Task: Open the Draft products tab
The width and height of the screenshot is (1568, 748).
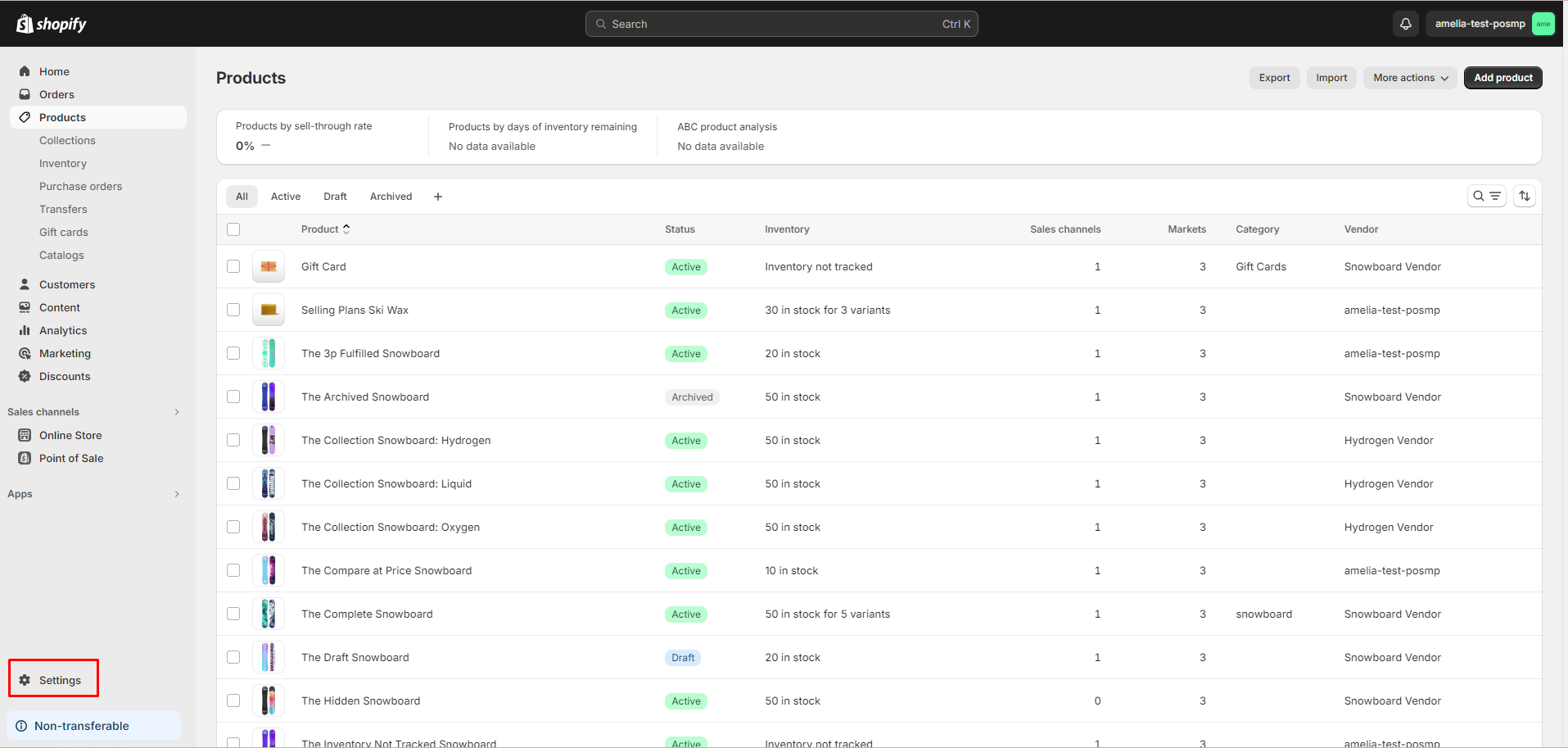Action: (335, 196)
